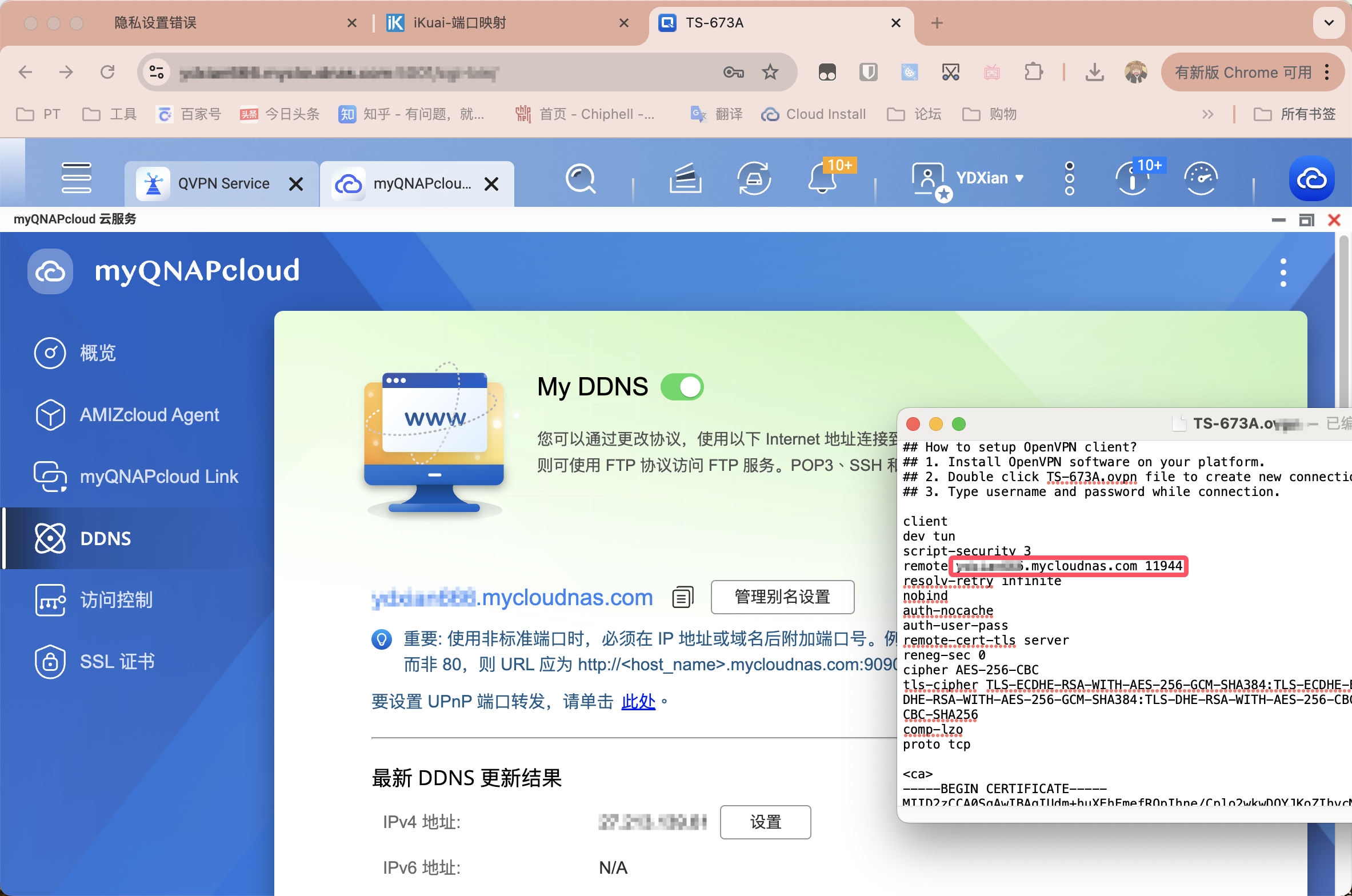
Task: Select DDNS in the sidebar
Action: pyautogui.click(x=137, y=538)
